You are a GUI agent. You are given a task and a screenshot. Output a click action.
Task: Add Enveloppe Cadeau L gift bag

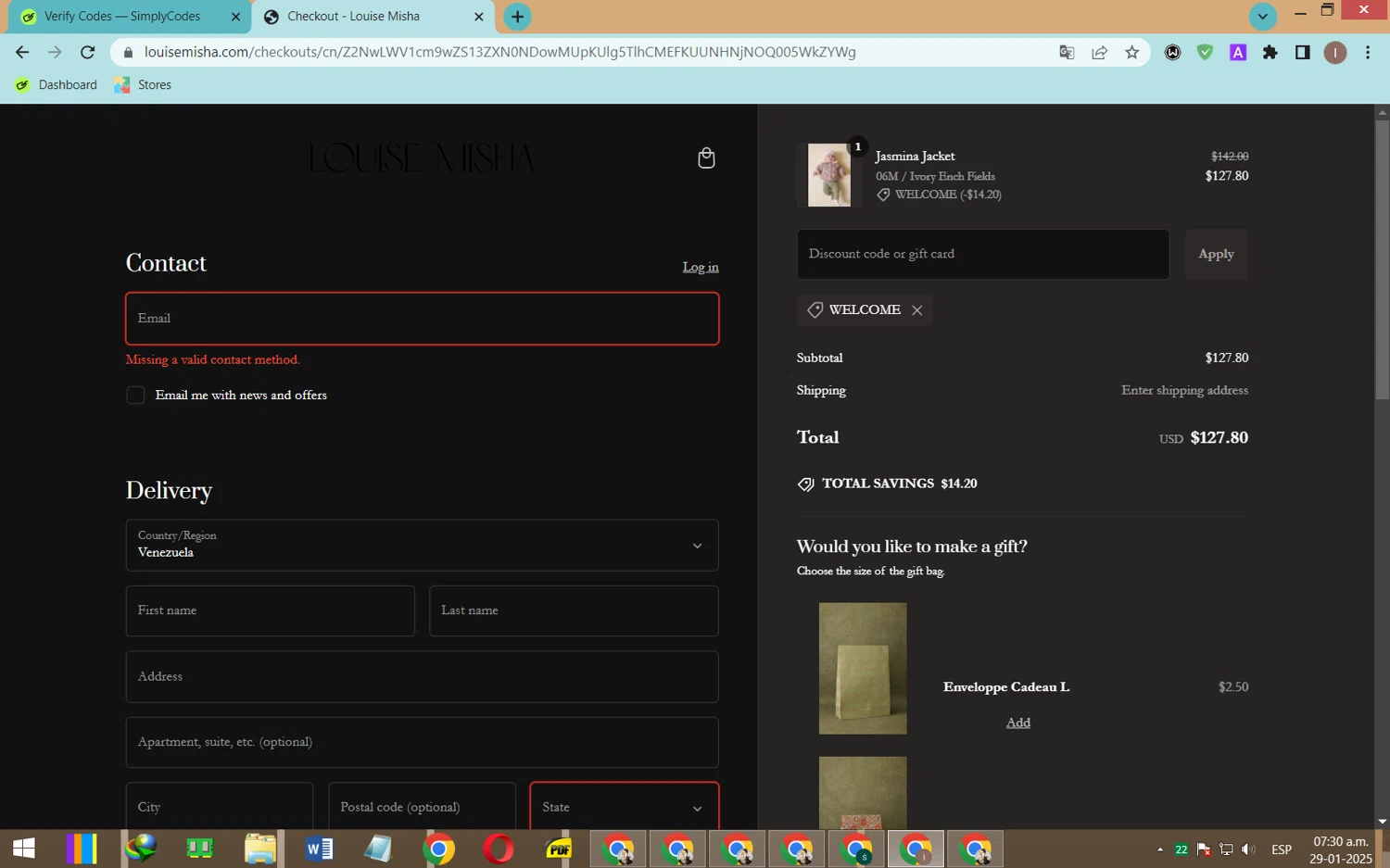[1018, 723]
